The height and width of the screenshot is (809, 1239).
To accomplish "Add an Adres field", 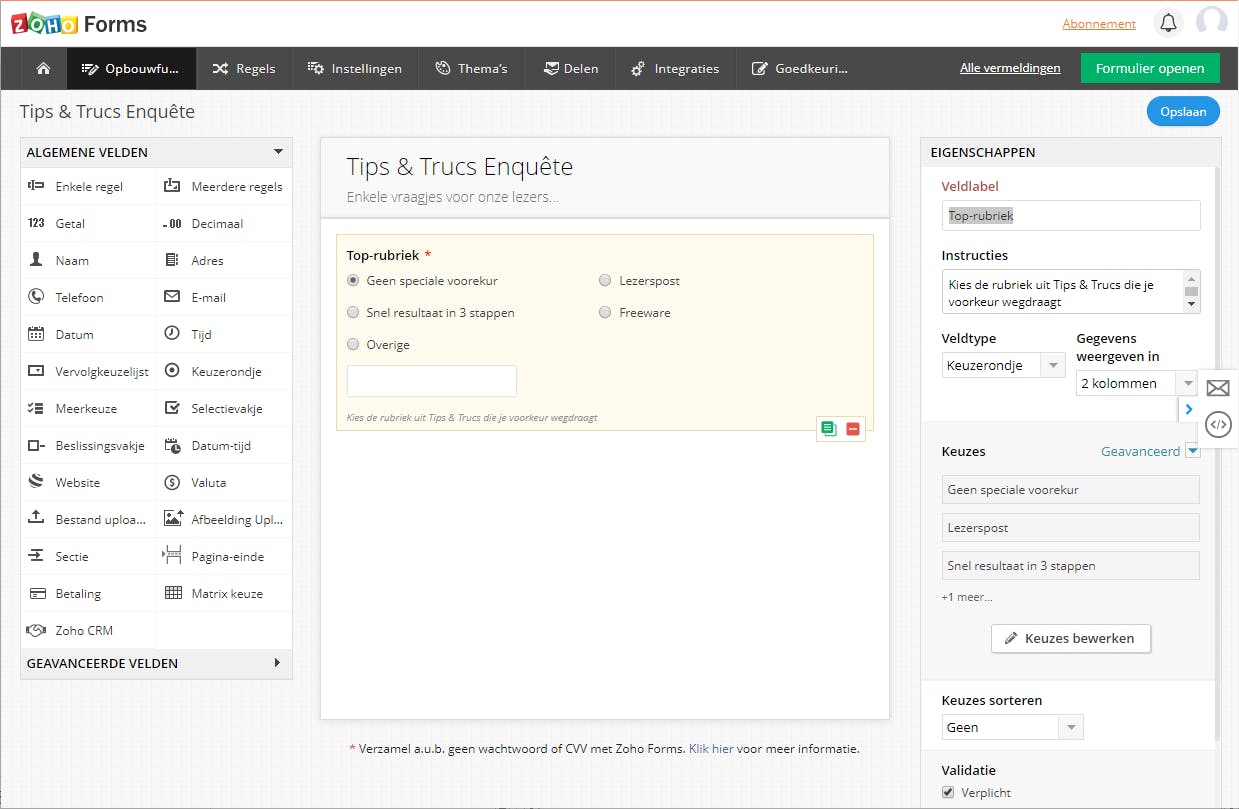I will [x=225, y=260].
